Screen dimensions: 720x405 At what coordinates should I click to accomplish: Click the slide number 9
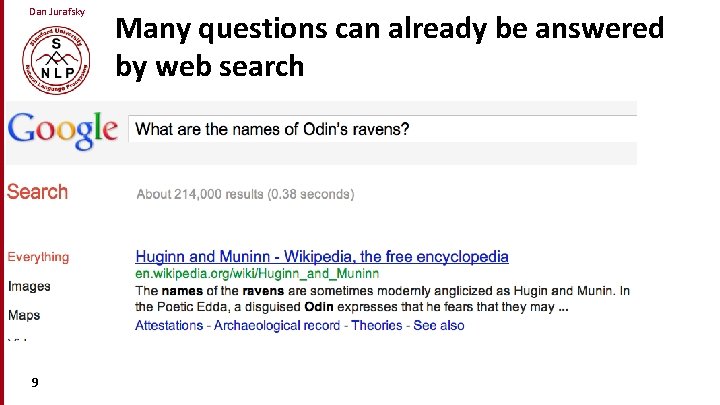pyautogui.click(x=35, y=382)
